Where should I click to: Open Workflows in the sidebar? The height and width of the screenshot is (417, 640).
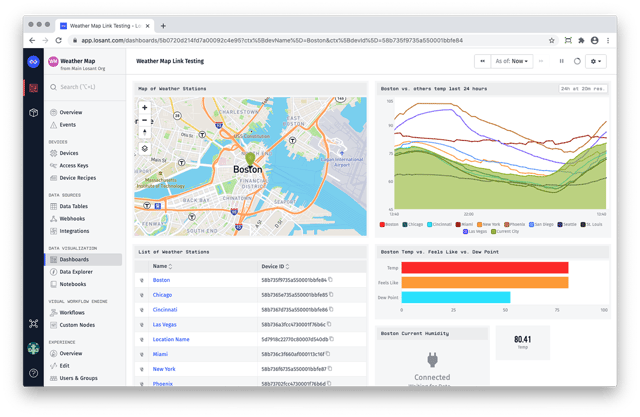72,313
